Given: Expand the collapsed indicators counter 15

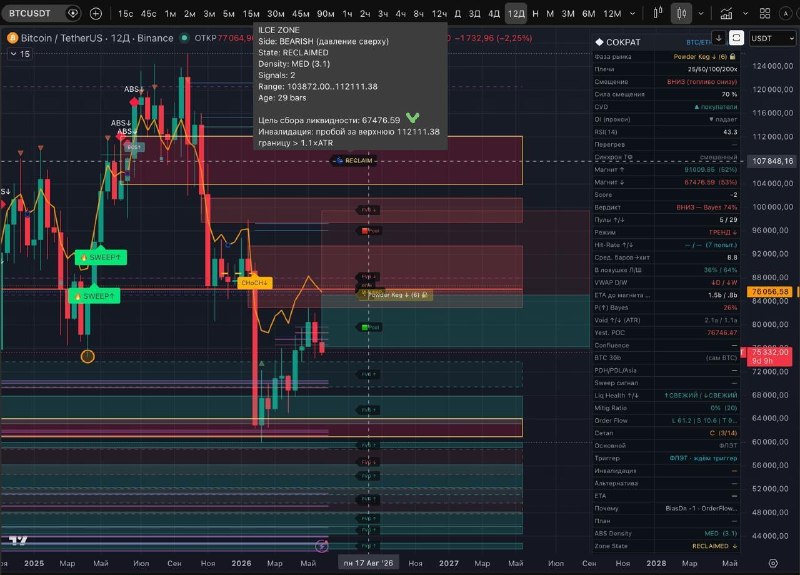Looking at the screenshot, I should [x=20, y=54].
